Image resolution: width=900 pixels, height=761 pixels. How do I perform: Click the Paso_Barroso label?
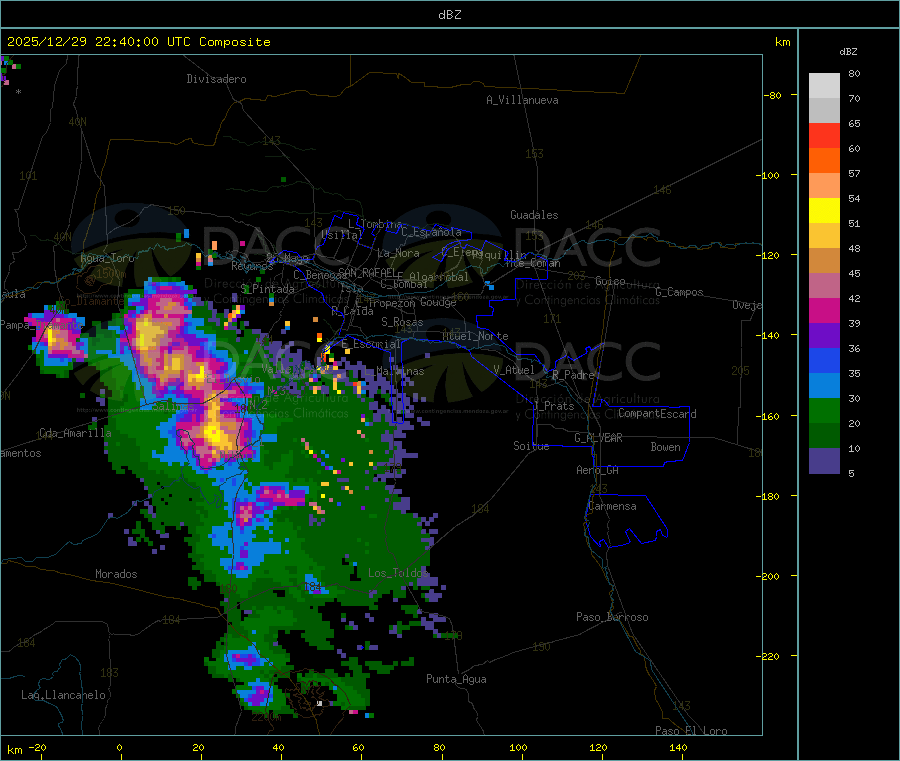tap(612, 617)
